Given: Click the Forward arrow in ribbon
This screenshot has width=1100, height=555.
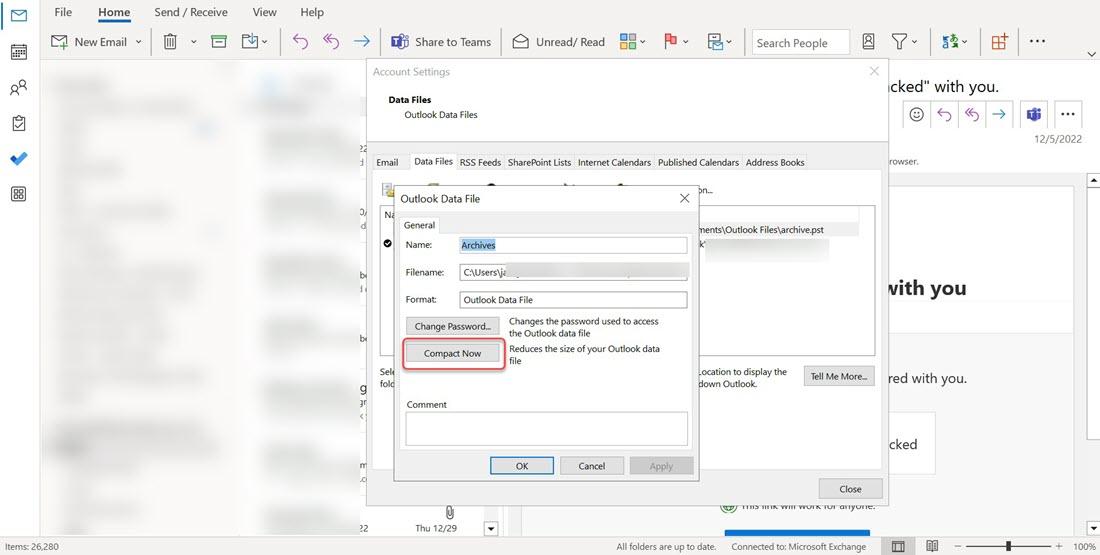Looking at the screenshot, I should coord(361,42).
